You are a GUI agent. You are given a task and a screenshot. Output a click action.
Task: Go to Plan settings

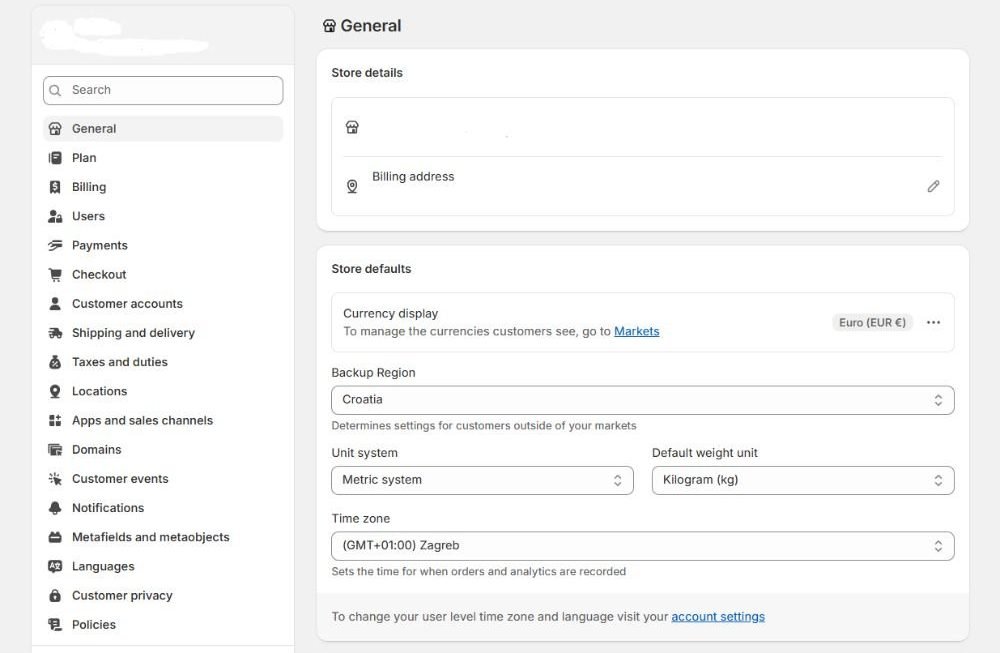(x=163, y=158)
